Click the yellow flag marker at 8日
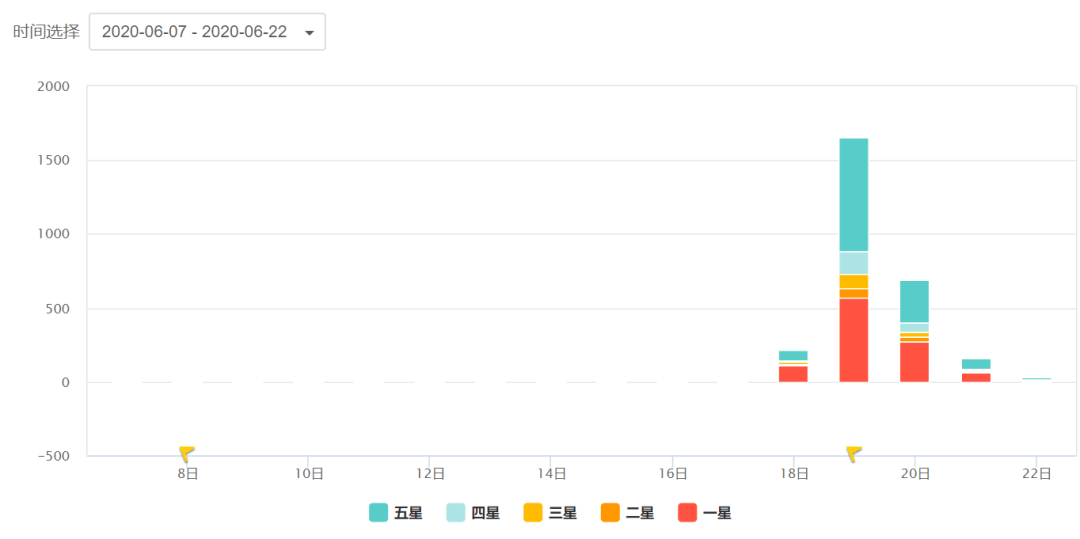This screenshot has height=539, width=1080. (x=186, y=453)
